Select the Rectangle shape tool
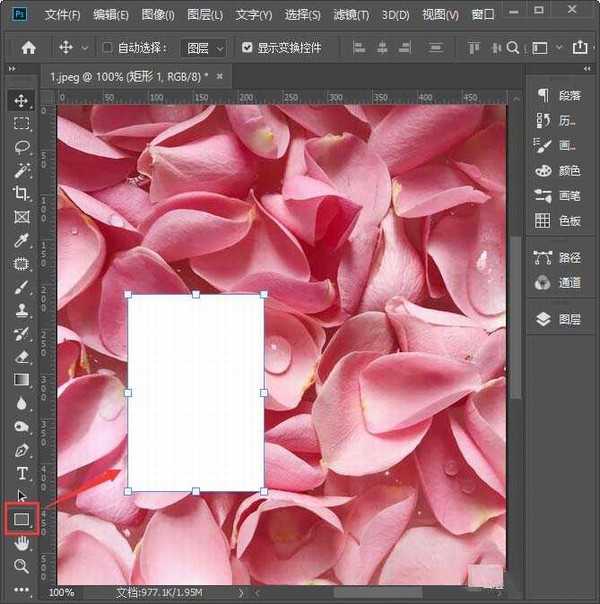The height and width of the screenshot is (604, 600). [x=21, y=519]
